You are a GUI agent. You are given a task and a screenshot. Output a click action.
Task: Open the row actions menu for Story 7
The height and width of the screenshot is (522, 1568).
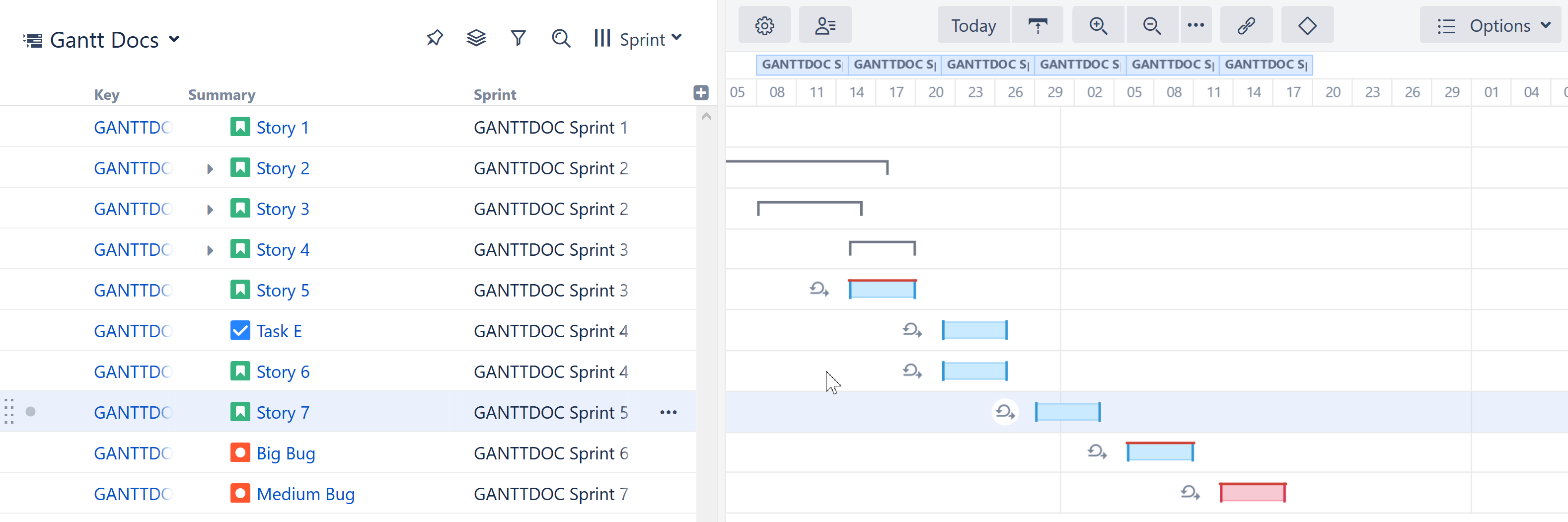[x=668, y=412]
